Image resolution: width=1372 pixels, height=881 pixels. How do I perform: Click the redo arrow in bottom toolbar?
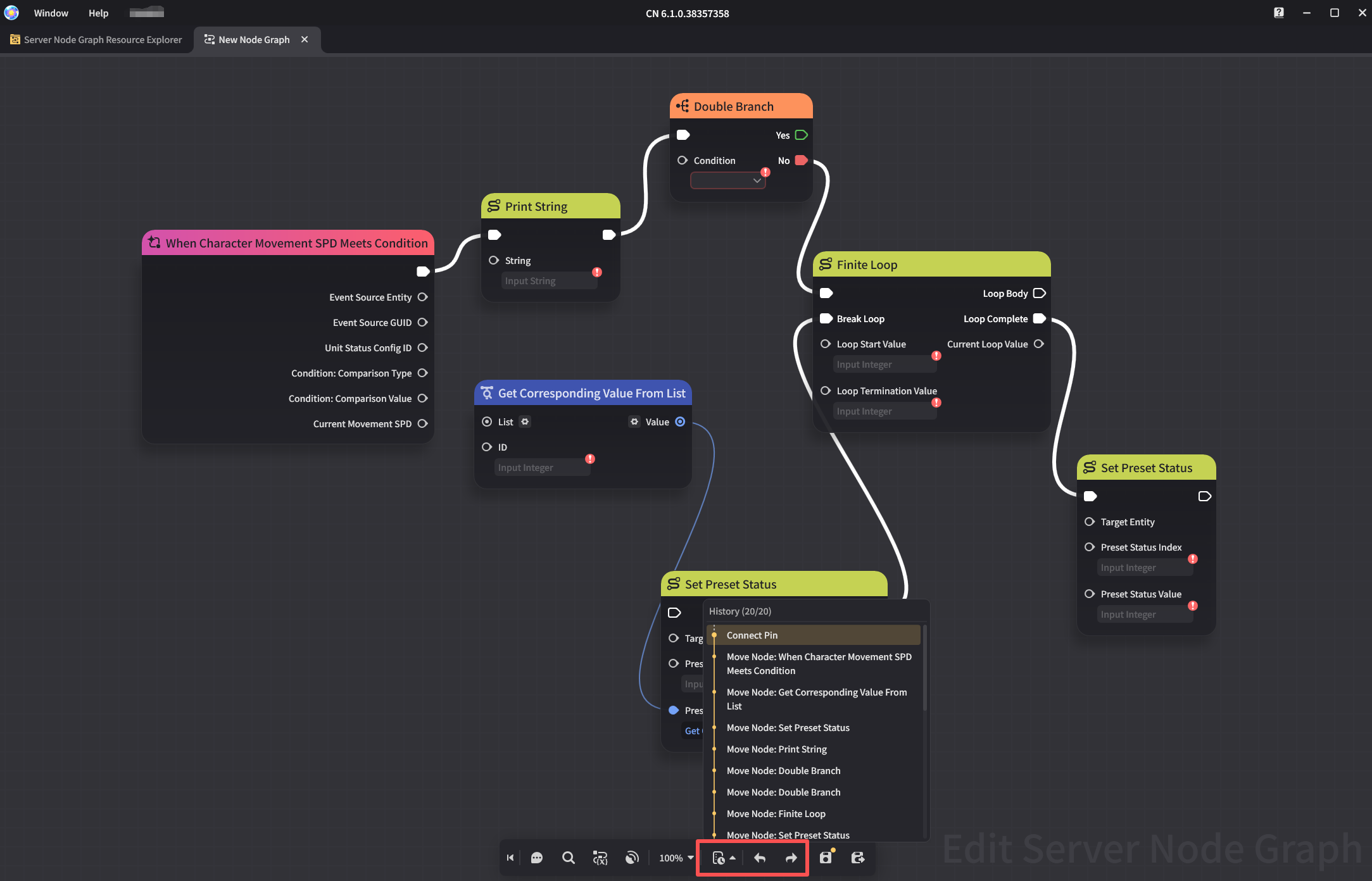coord(791,858)
